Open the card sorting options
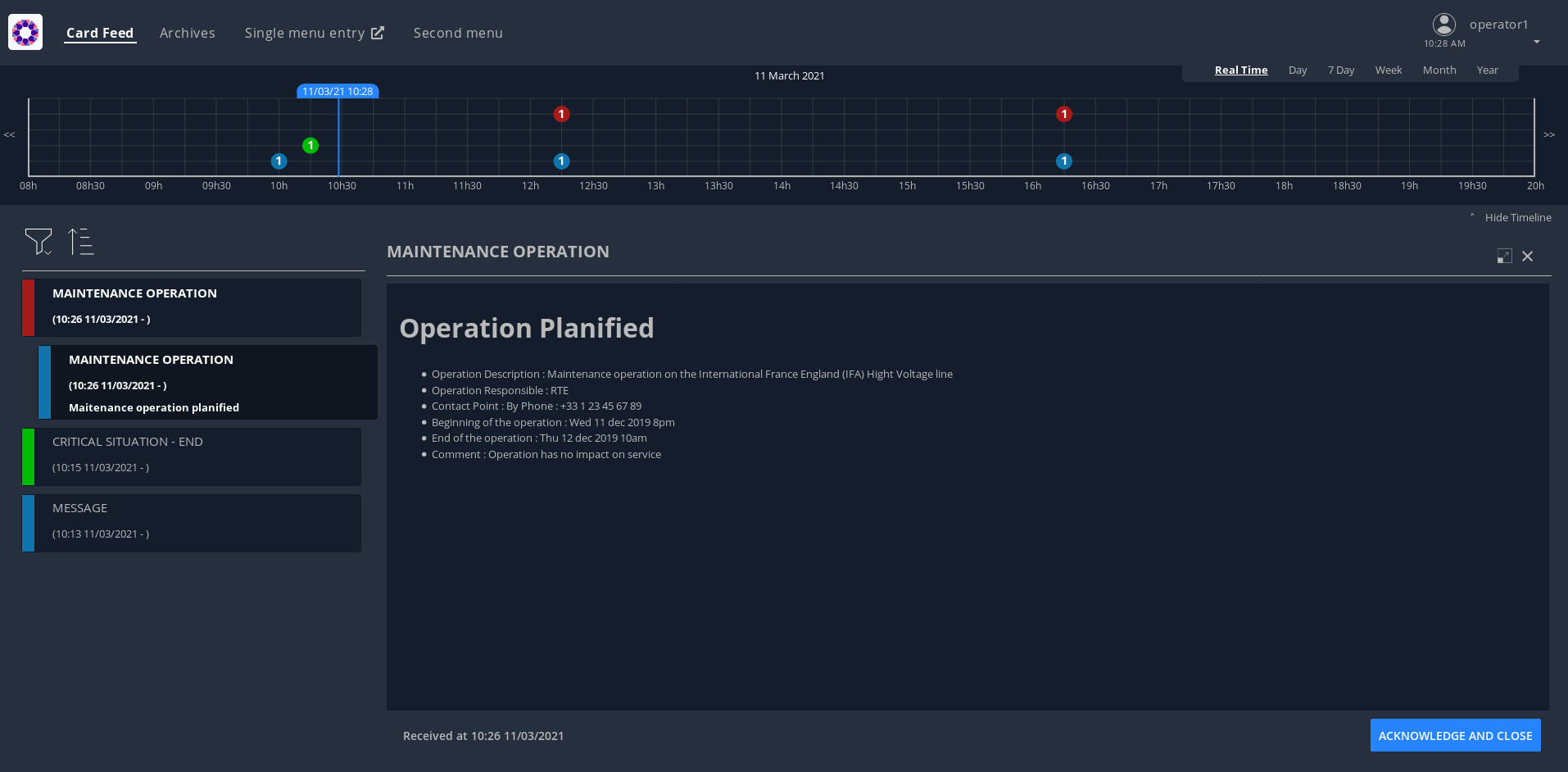1568x772 pixels. (x=80, y=242)
